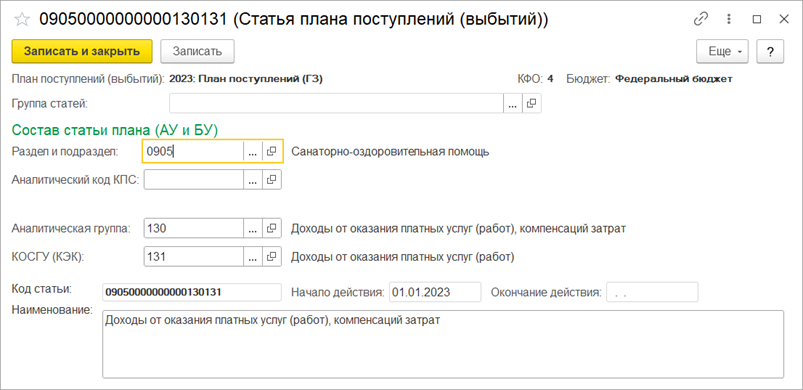Focus the Начало действия date field
The width and height of the screenshot is (803, 390).
pyautogui.click(x=435, y=292)
